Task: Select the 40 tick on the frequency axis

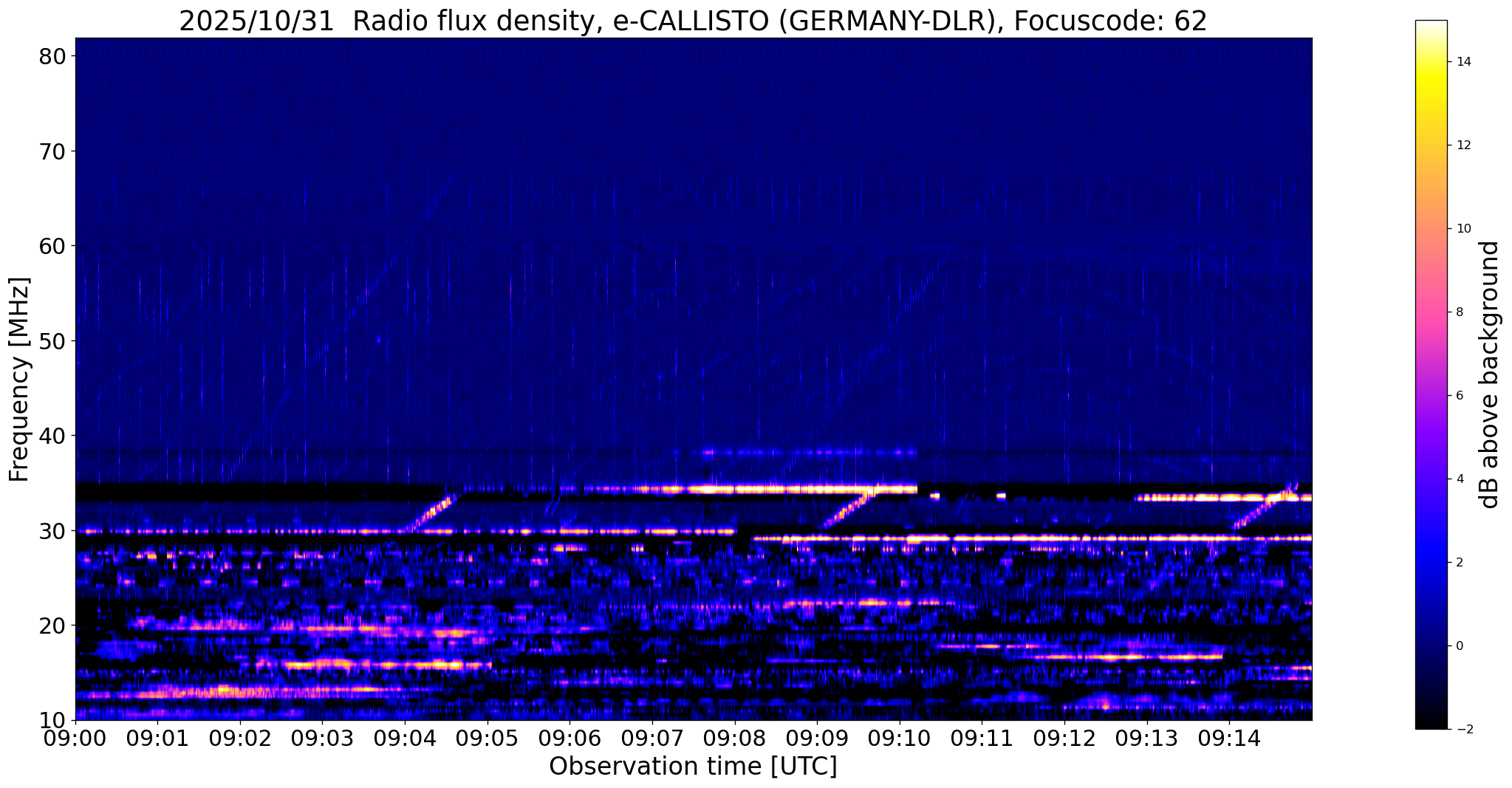Action: tap(54, 436)
